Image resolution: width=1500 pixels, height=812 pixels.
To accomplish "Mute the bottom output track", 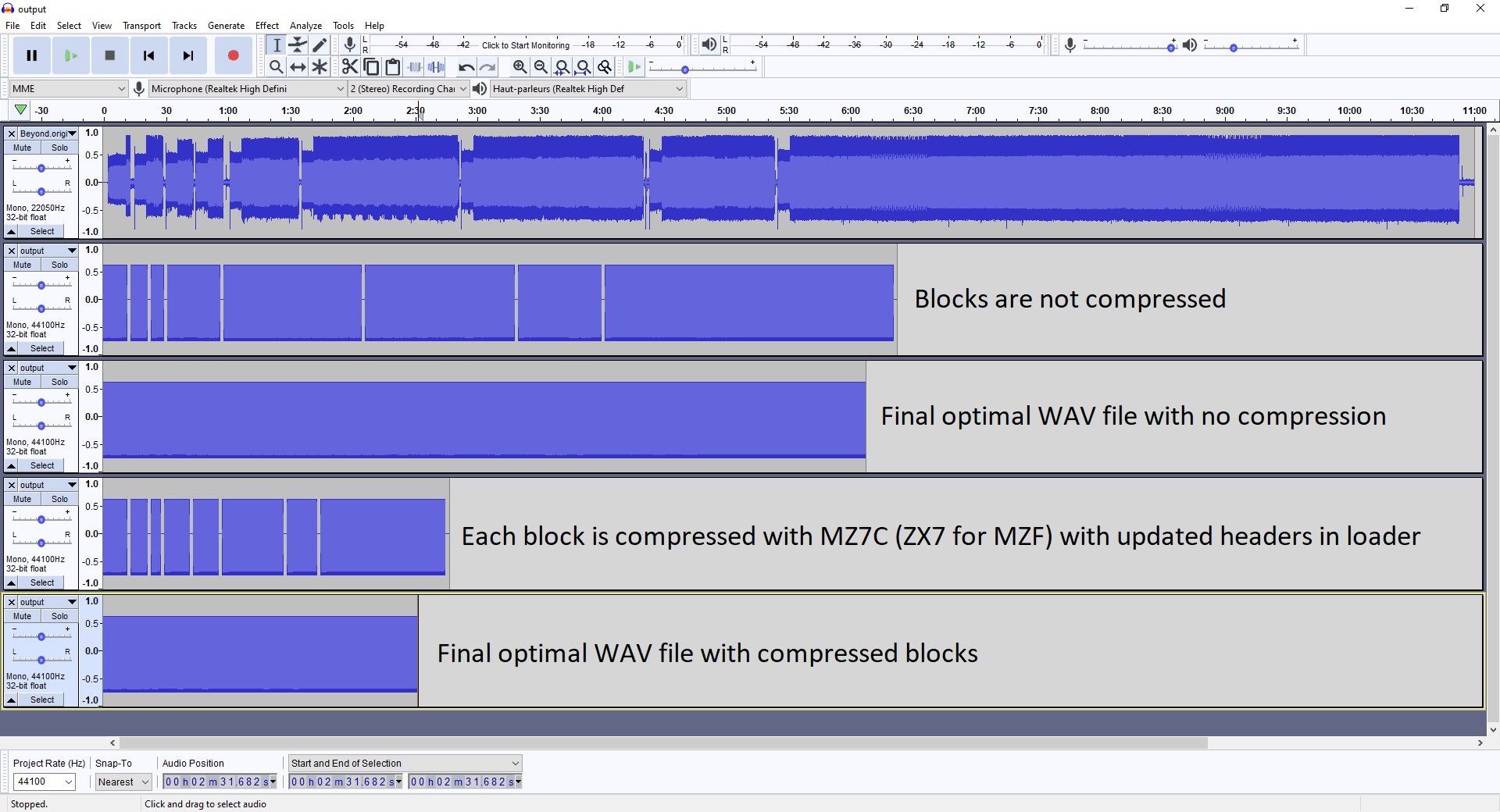I will click(22, 616).
